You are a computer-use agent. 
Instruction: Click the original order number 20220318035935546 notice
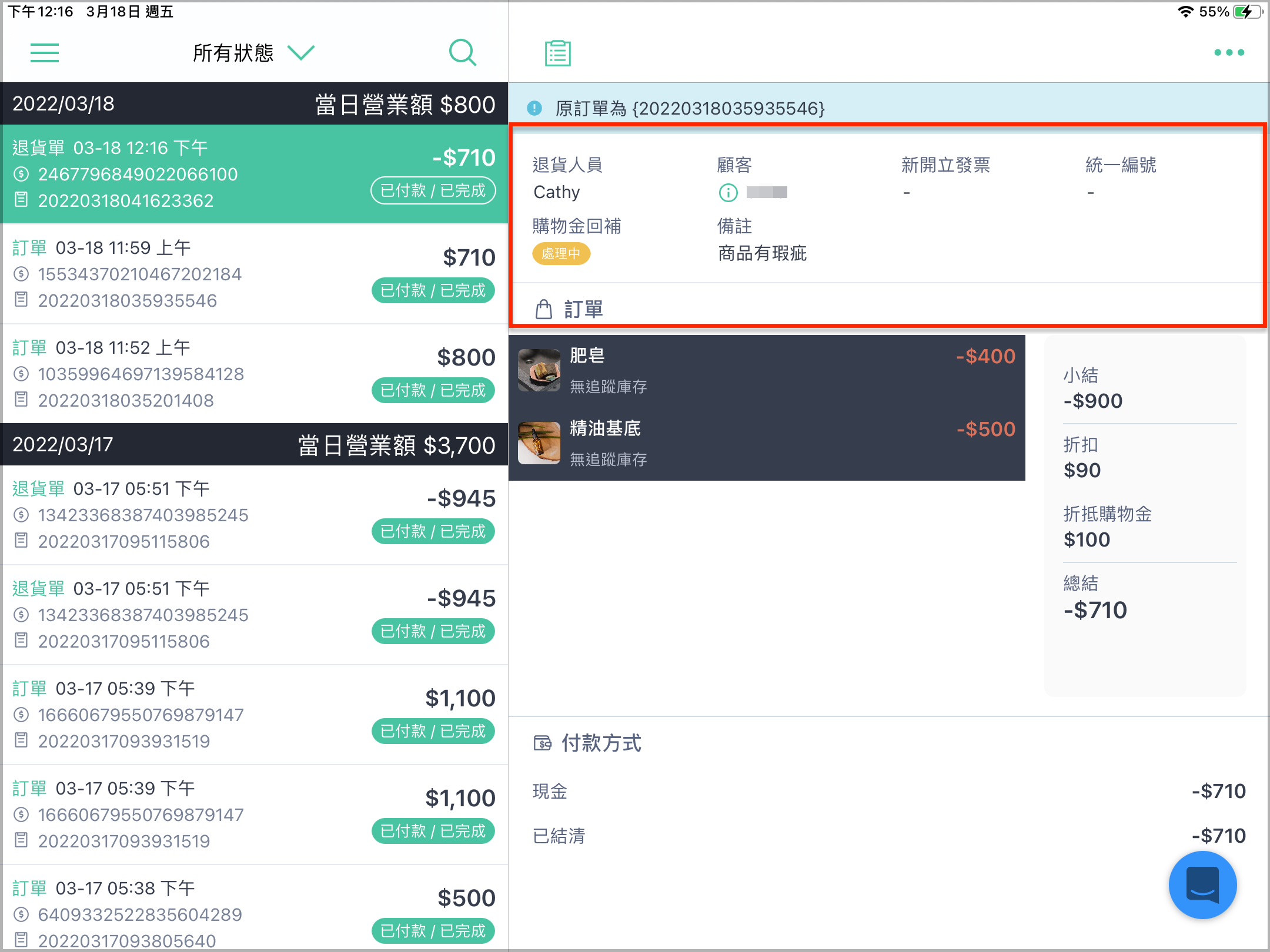(x=690, y=109)
